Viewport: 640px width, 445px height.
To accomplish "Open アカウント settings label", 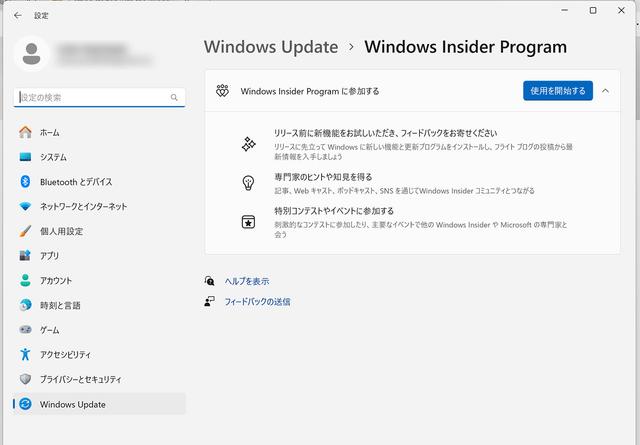I will coord(56,280).
